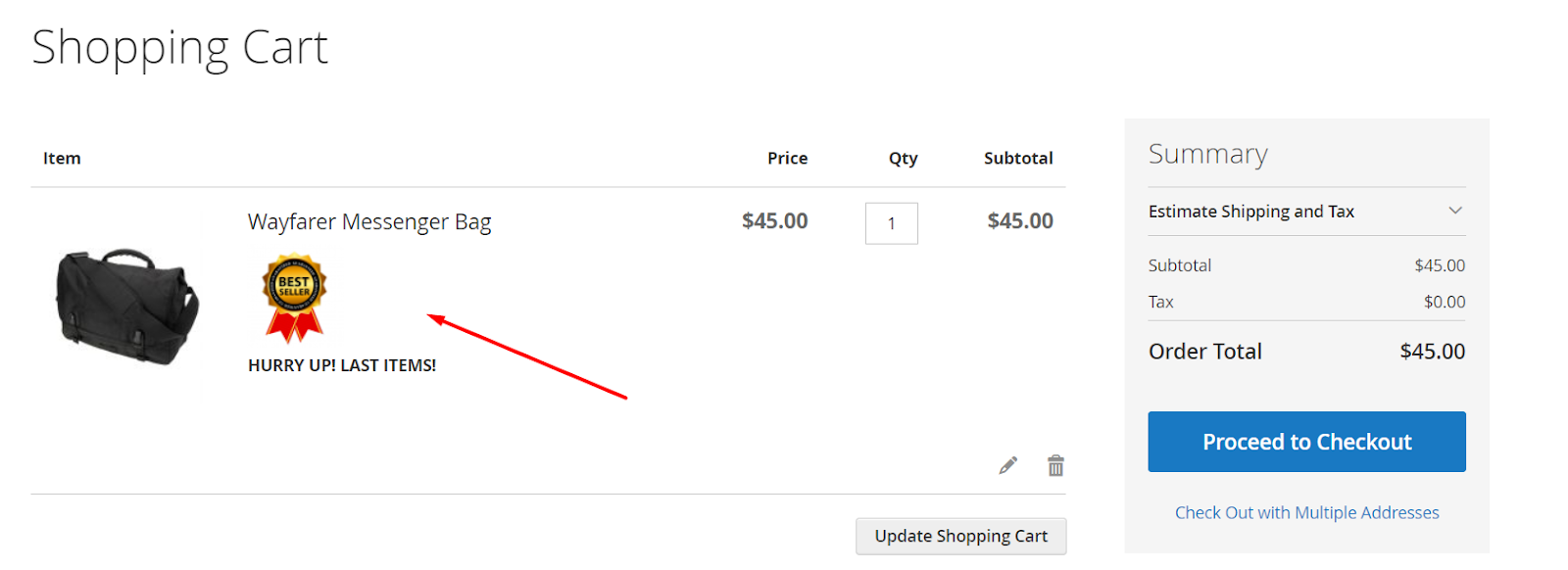Follow Check Out with Multiple Addresses link
The width and height of the screenshot is (1568, 570).
coord(1306,512)
